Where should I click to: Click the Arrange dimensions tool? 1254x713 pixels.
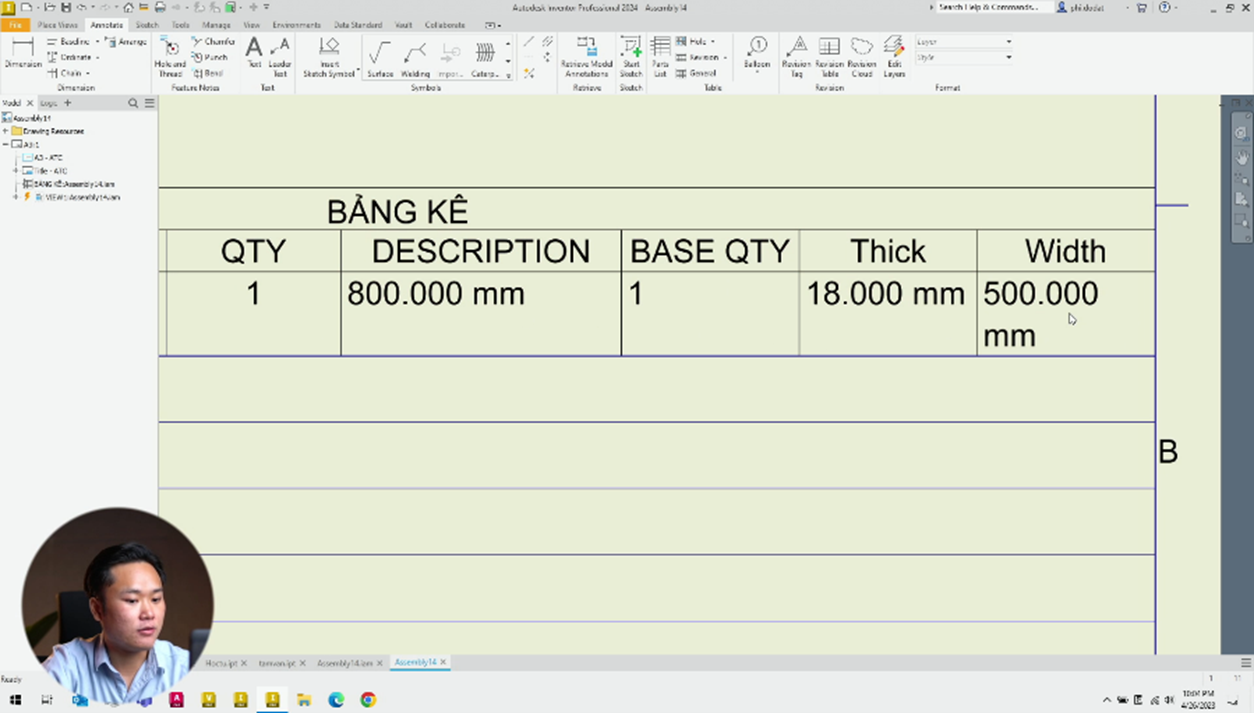[x=126, y=42]
